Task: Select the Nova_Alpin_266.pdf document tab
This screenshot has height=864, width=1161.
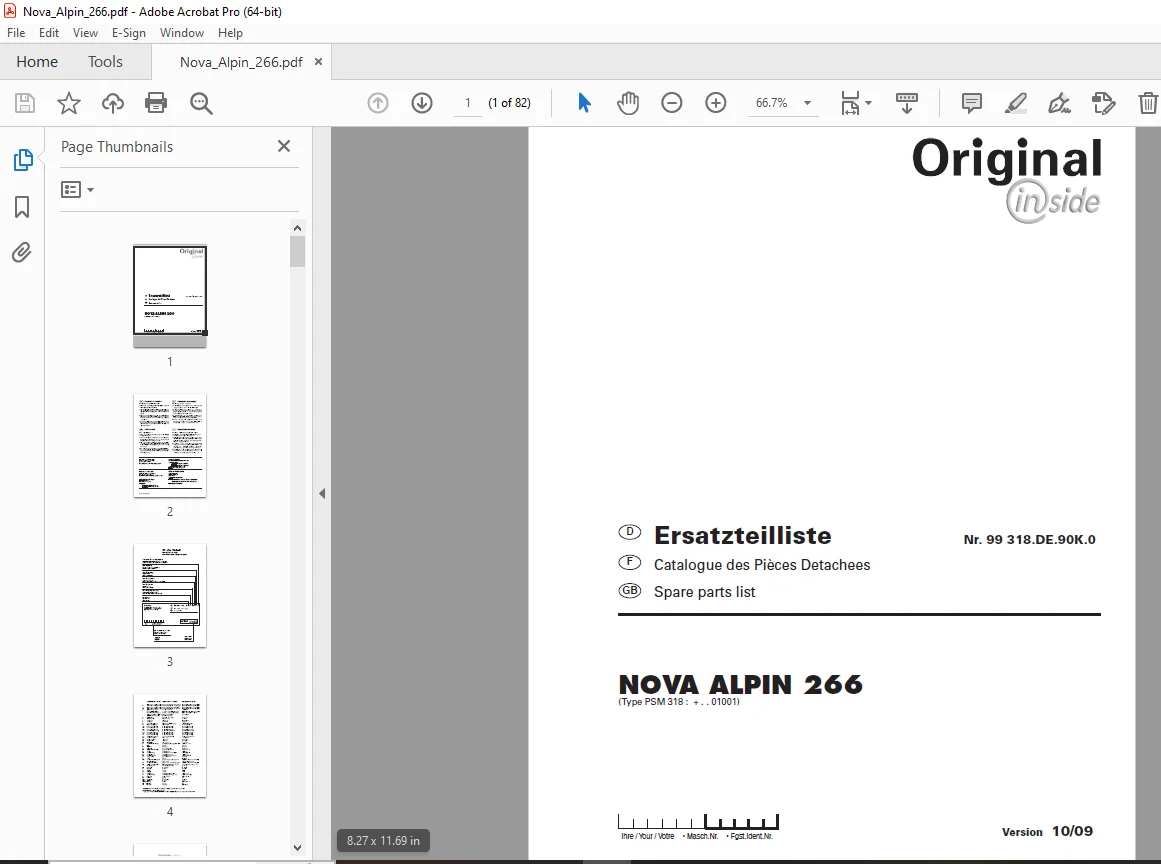Action: click(241, 62)
